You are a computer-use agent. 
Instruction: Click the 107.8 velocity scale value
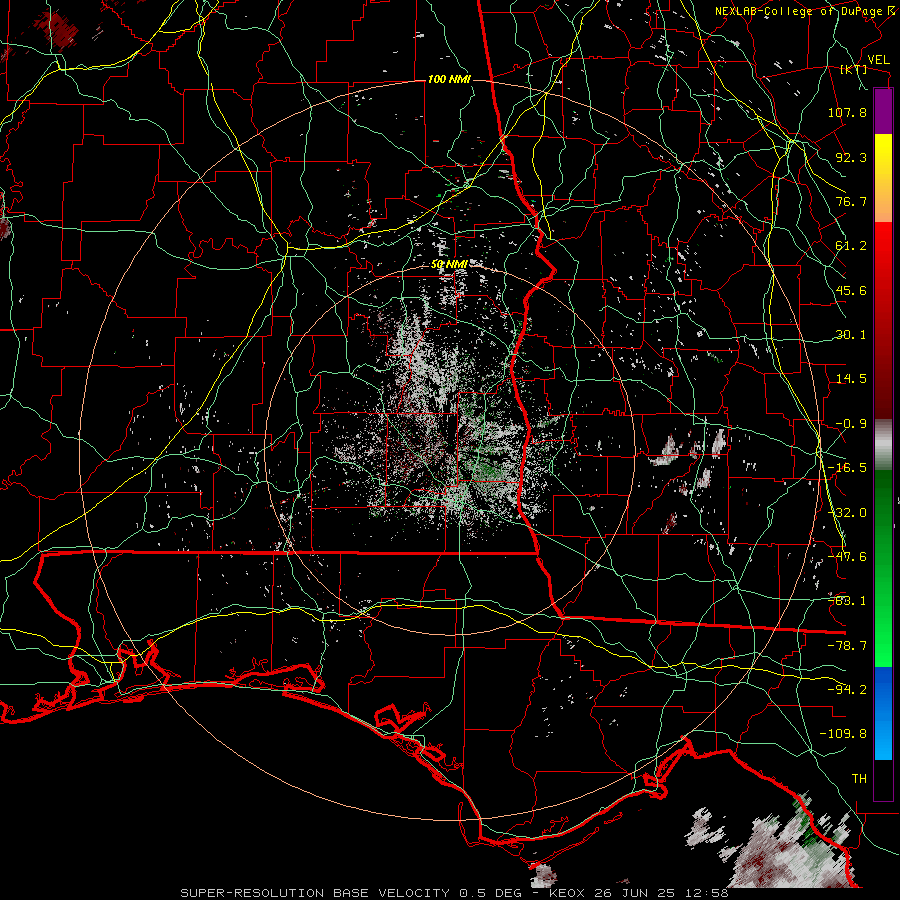(x=847, y=112)
